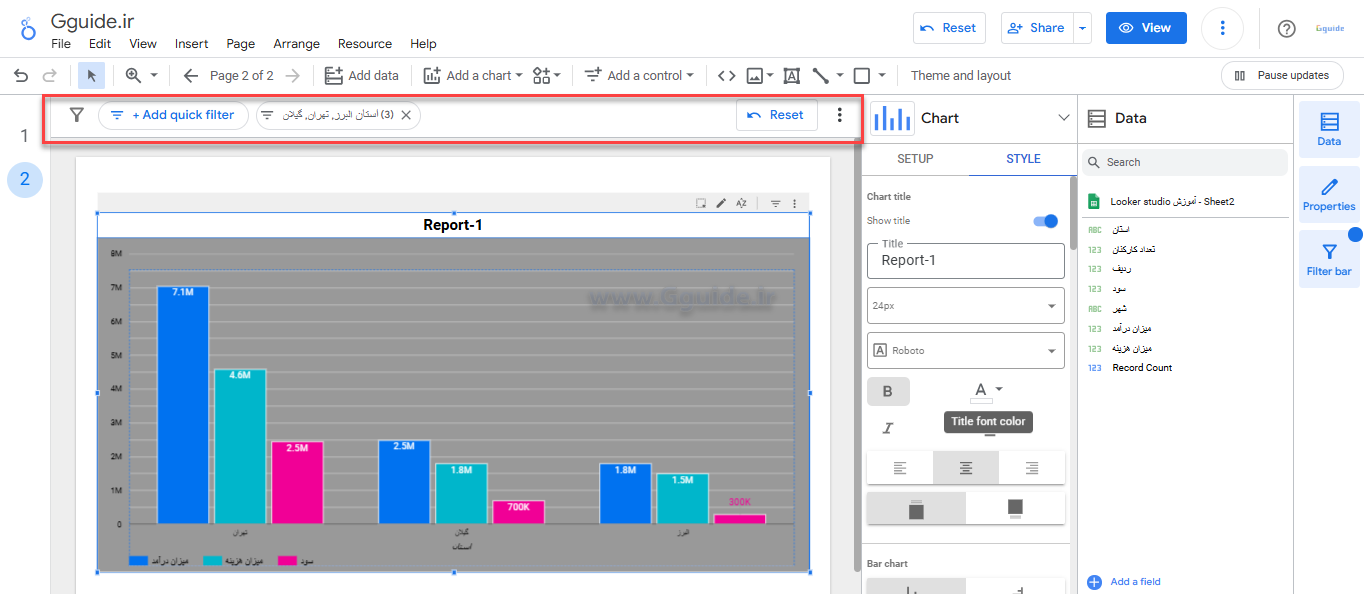Open the Arrange menu
Image resolution: width=1364 pixels, height=594 pixels.
click(x=296, y=44)
